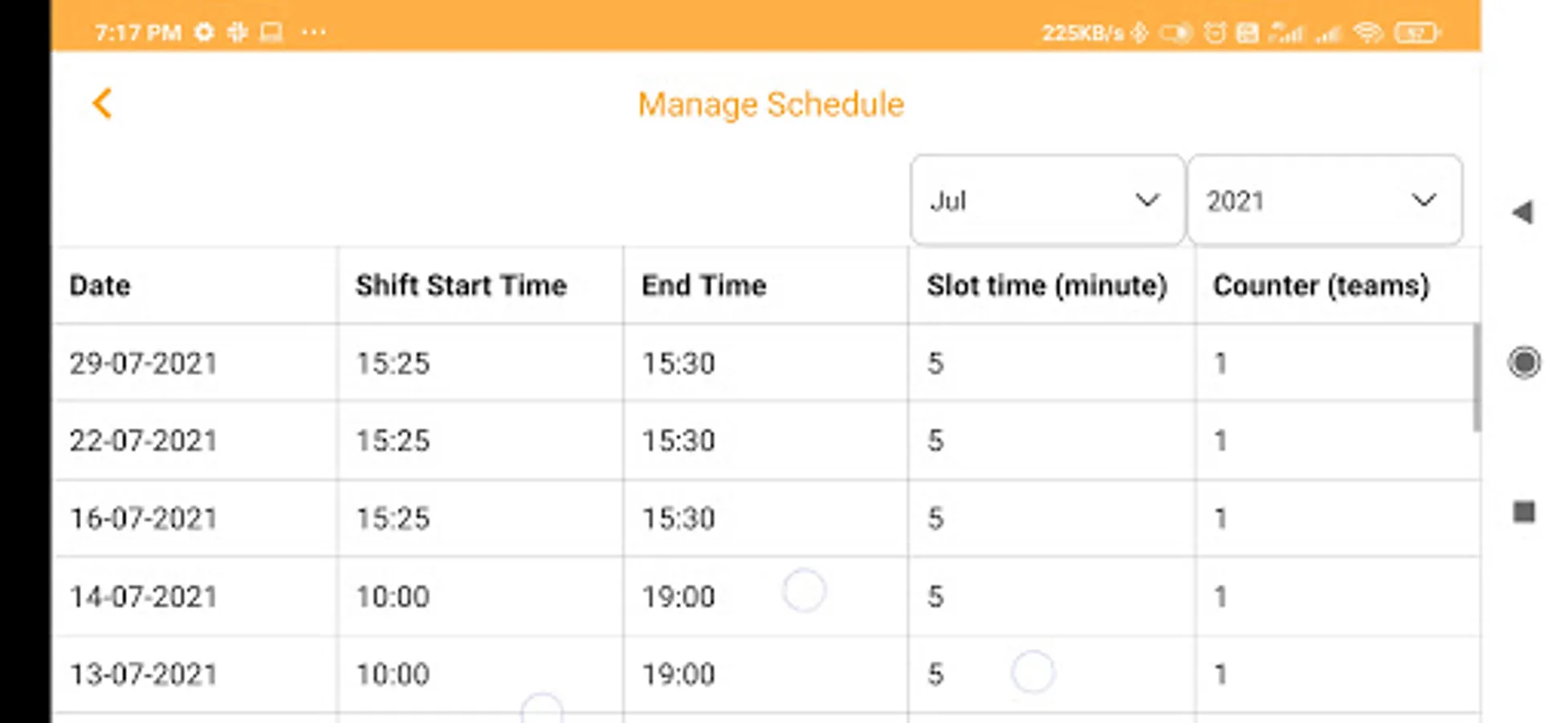Click the Slot time (minute) column header
Image resolution: width=1568 pixels, height=723 pixels.
coord(1046,285)
